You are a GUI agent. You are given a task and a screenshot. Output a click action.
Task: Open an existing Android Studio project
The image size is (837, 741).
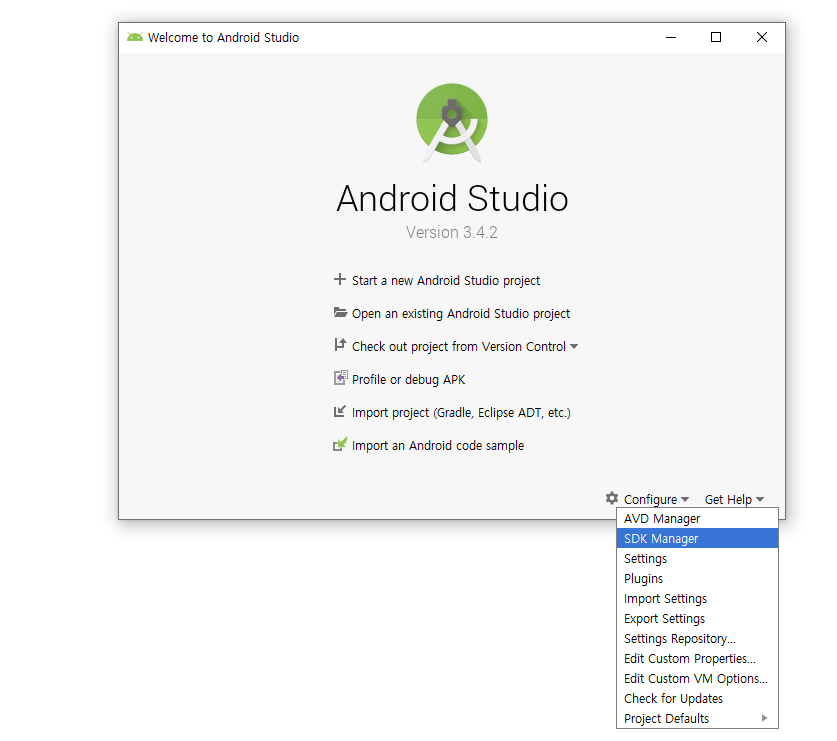[x=461, y=314]
